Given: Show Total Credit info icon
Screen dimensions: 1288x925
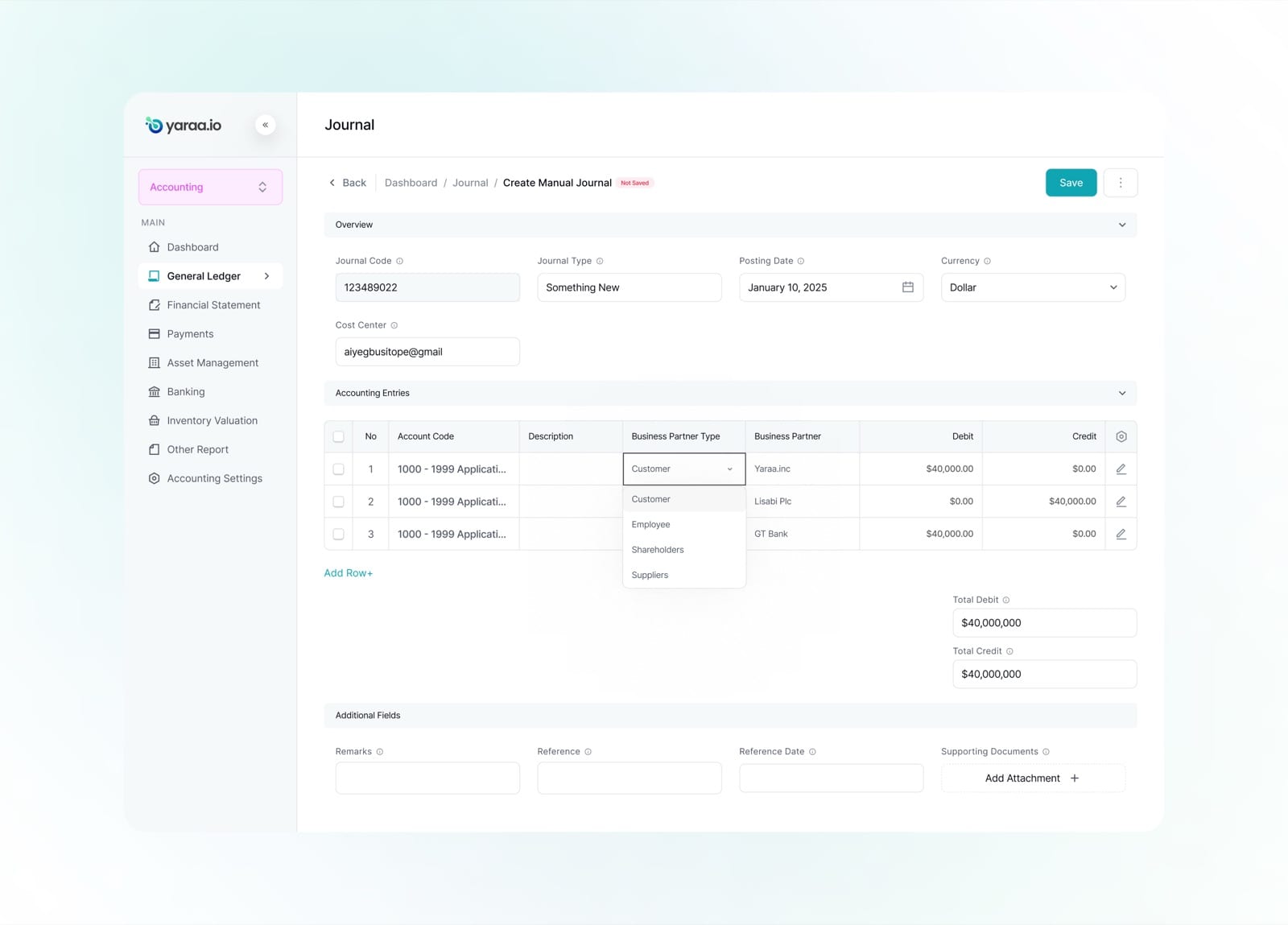Looking at the screenshot, I should pyautogui.click(x=1009, y=651).
